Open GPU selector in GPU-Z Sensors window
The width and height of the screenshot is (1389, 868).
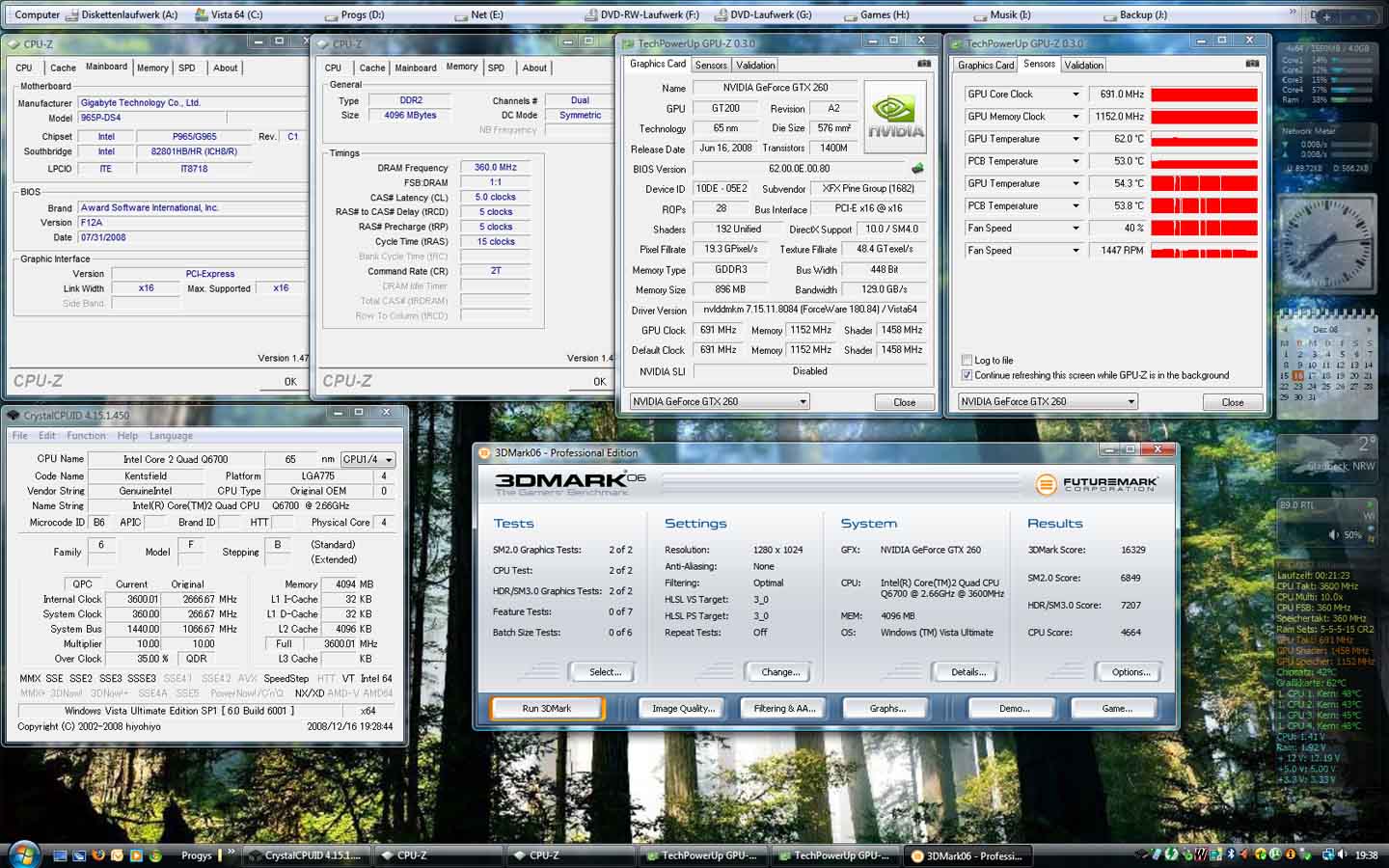point(1048,401)
